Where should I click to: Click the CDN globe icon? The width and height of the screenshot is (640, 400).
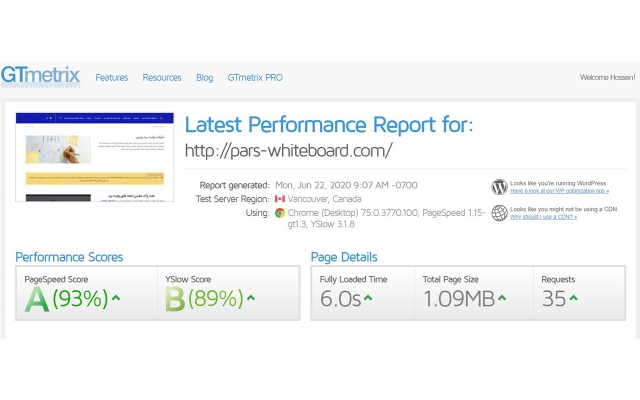[x=499, y=213]
